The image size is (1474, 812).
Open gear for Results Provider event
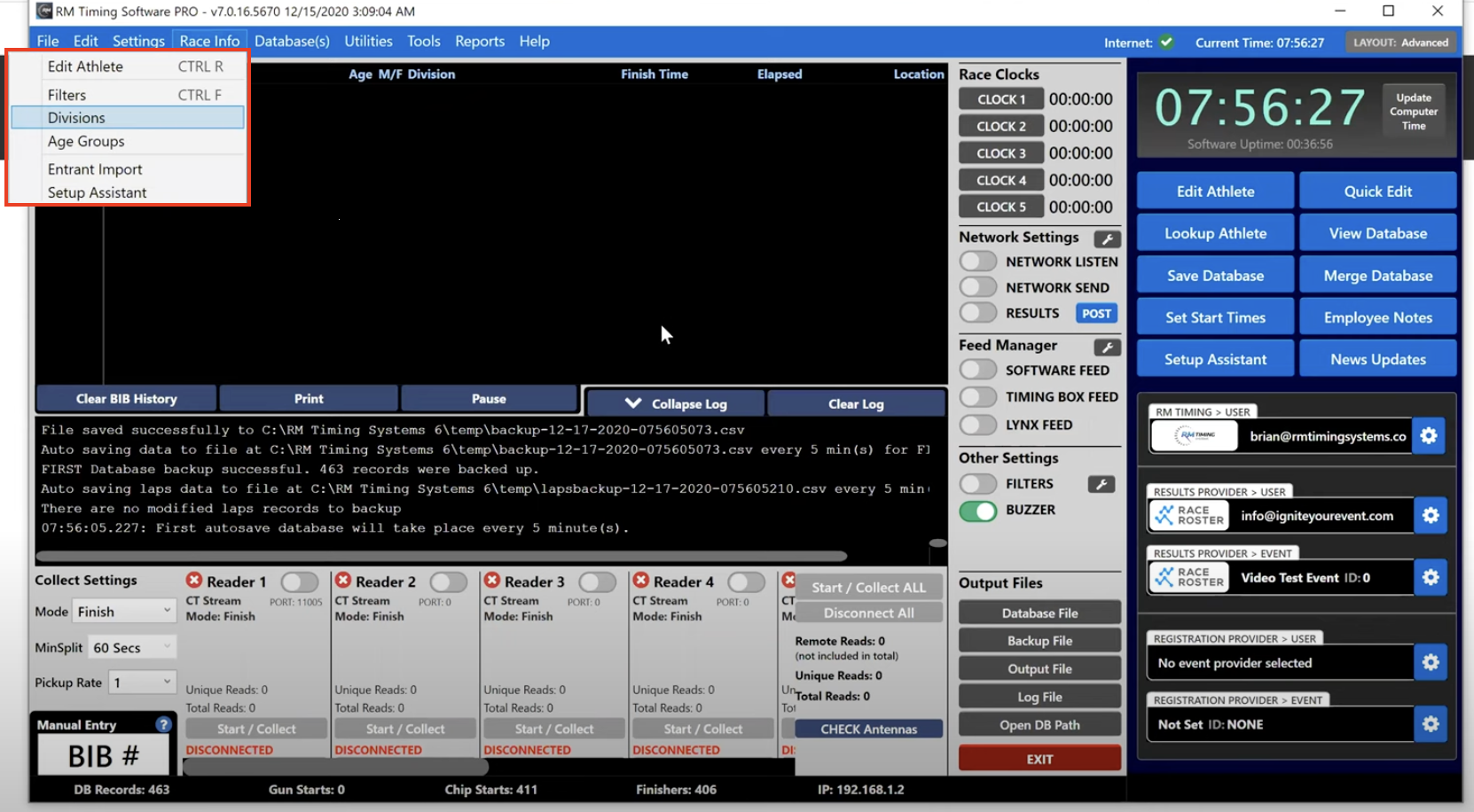pos(1430,577)
